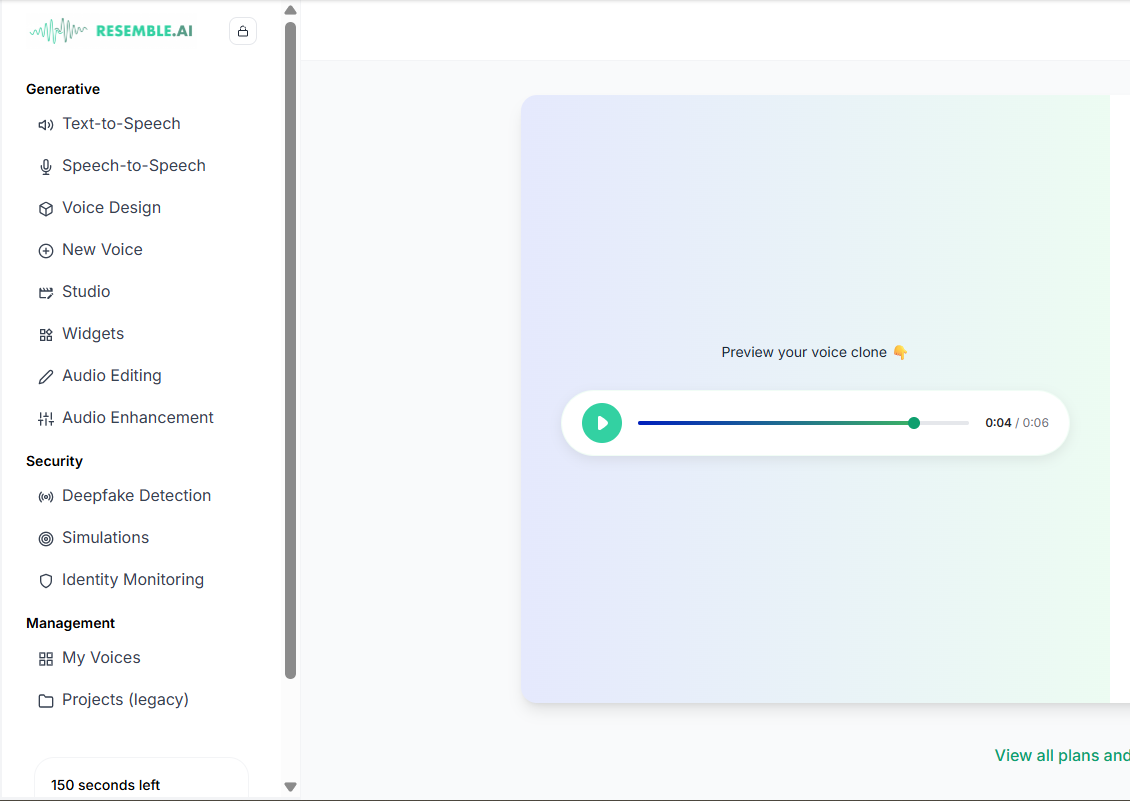The width and height of the screenshot is (1130, 801).
Task: Click the audio progress slider handle
Action: click(x=914, y=423)
